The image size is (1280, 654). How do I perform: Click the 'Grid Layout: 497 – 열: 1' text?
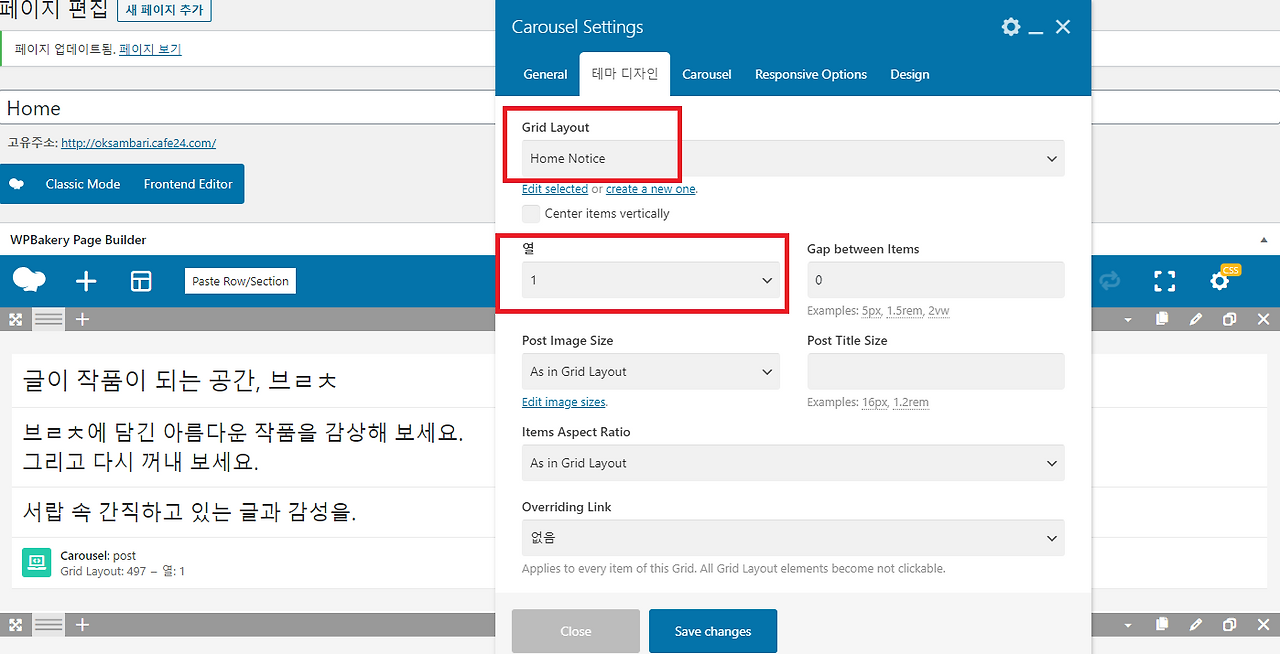pyautogui.click(x=122, y=572)
